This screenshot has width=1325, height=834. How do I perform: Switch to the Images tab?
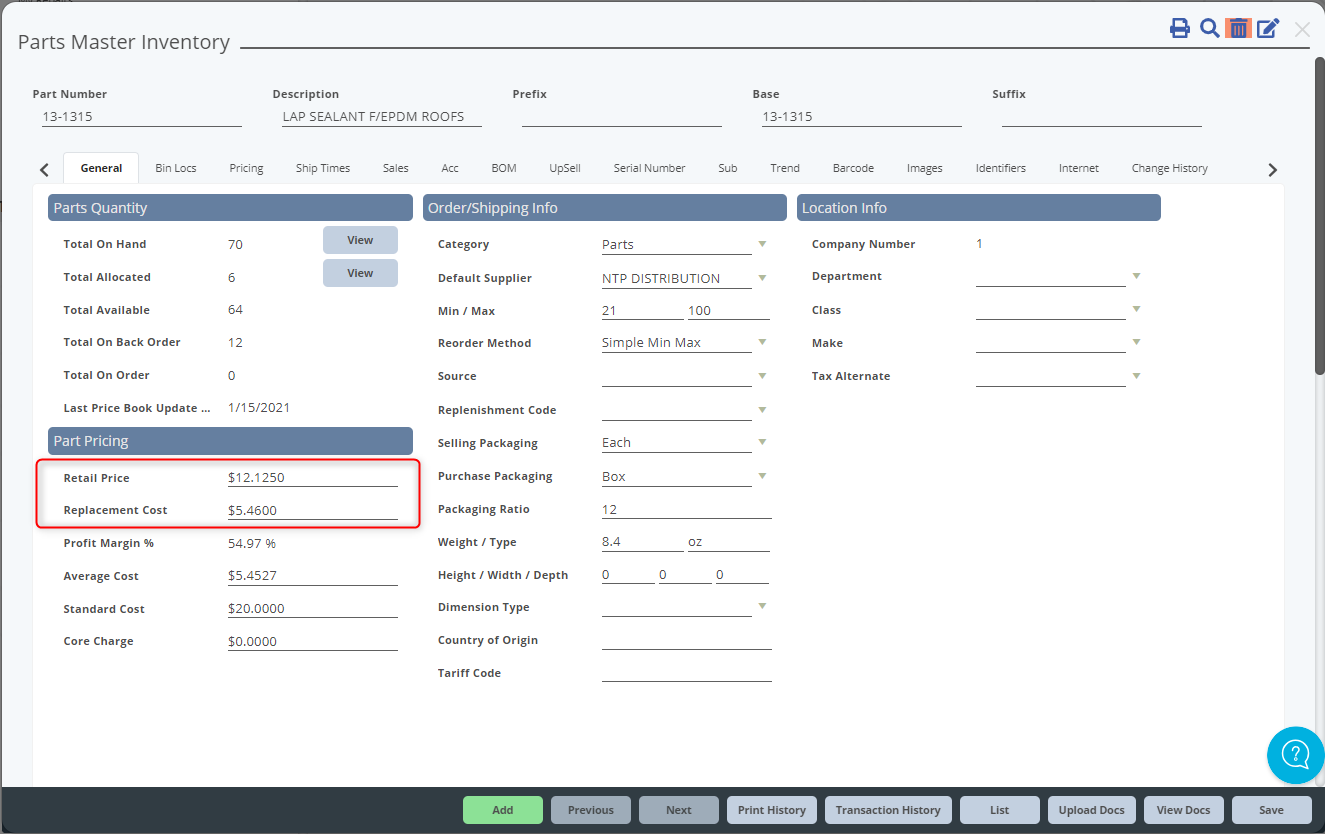click(925, 168)
